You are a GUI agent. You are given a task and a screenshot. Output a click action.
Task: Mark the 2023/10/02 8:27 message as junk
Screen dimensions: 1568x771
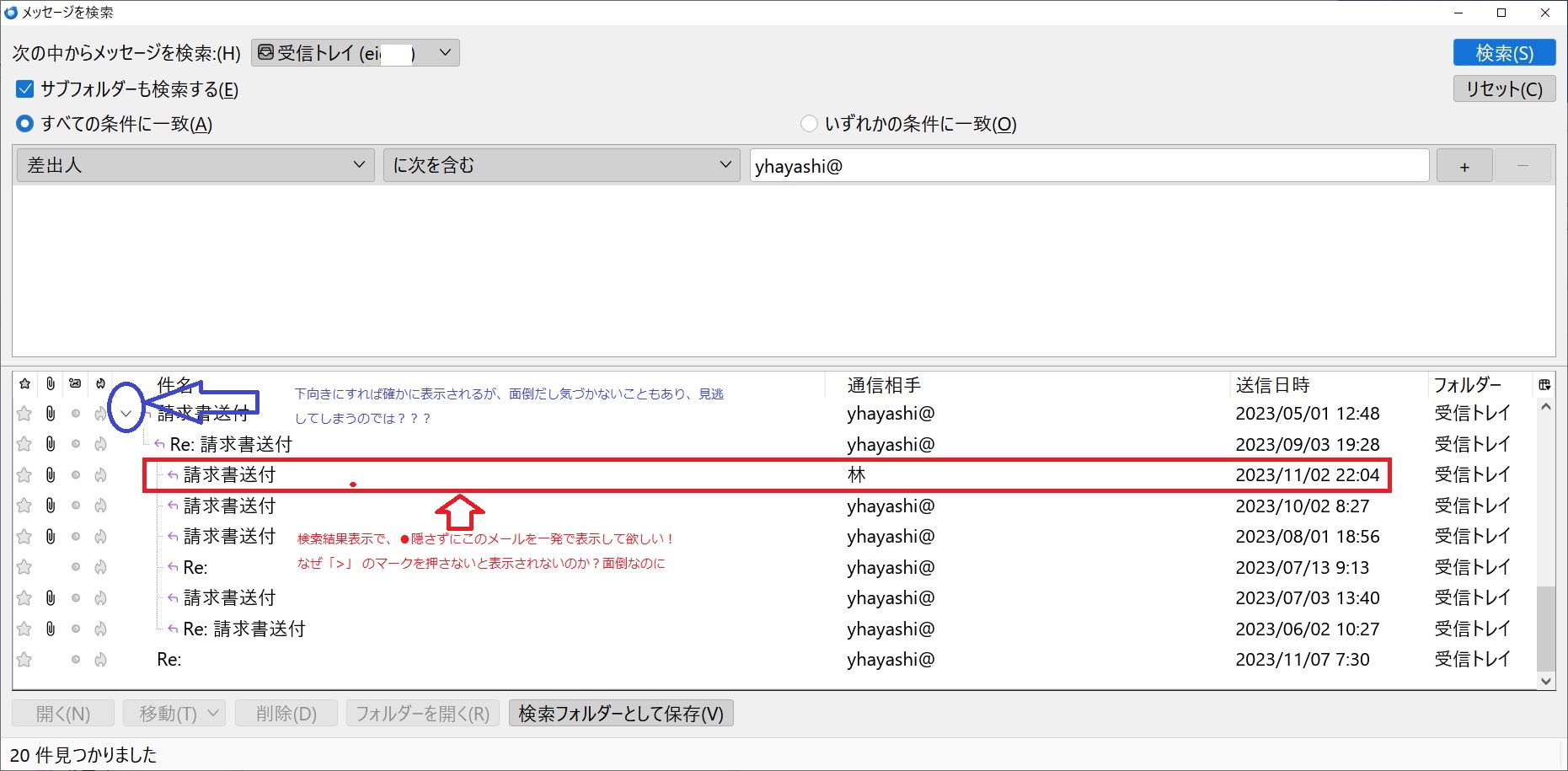click(100, 506)
